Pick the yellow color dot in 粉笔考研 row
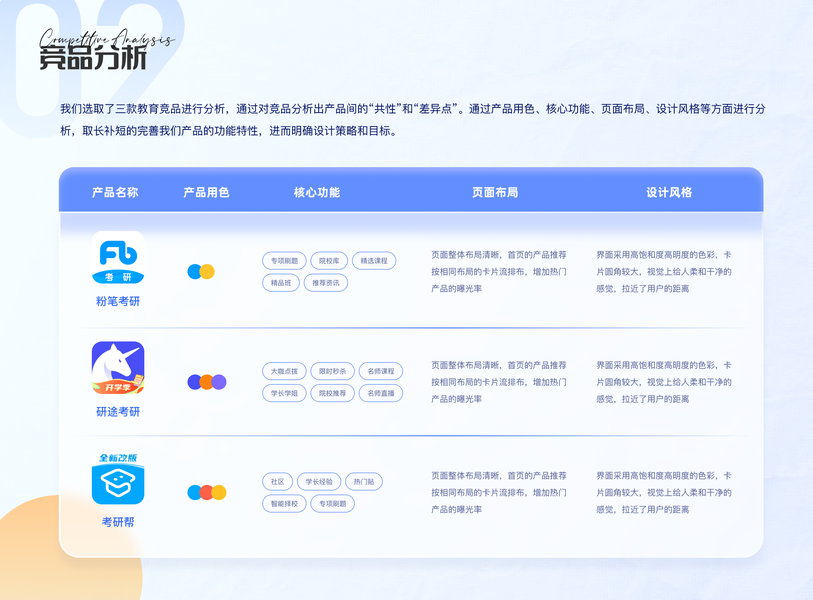813x600 pixels. [207, 272]
